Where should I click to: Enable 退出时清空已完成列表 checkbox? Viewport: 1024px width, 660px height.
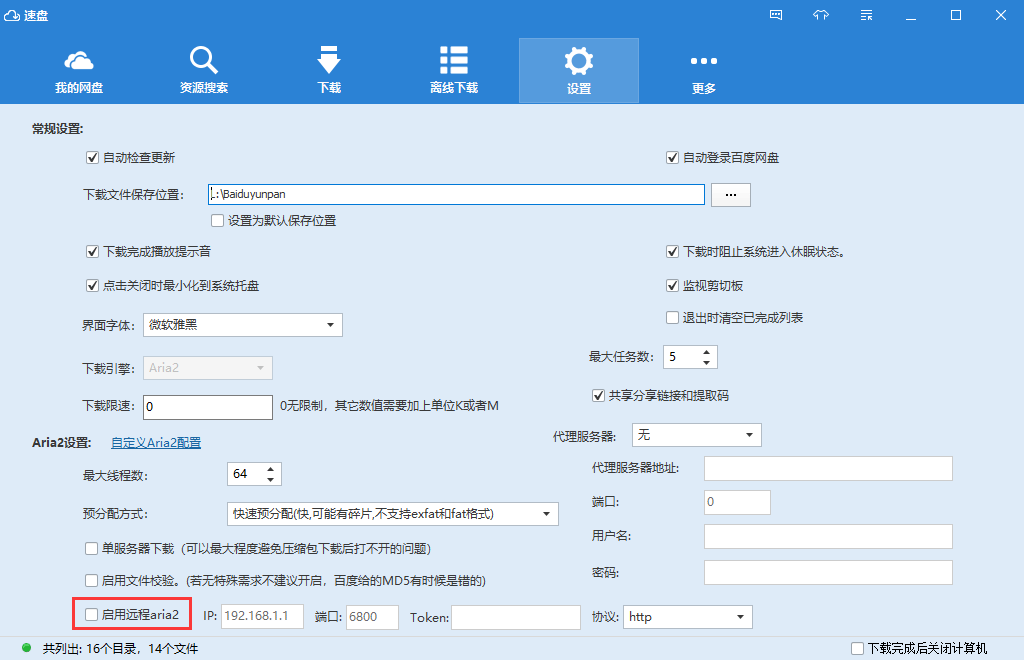(672, 317)
